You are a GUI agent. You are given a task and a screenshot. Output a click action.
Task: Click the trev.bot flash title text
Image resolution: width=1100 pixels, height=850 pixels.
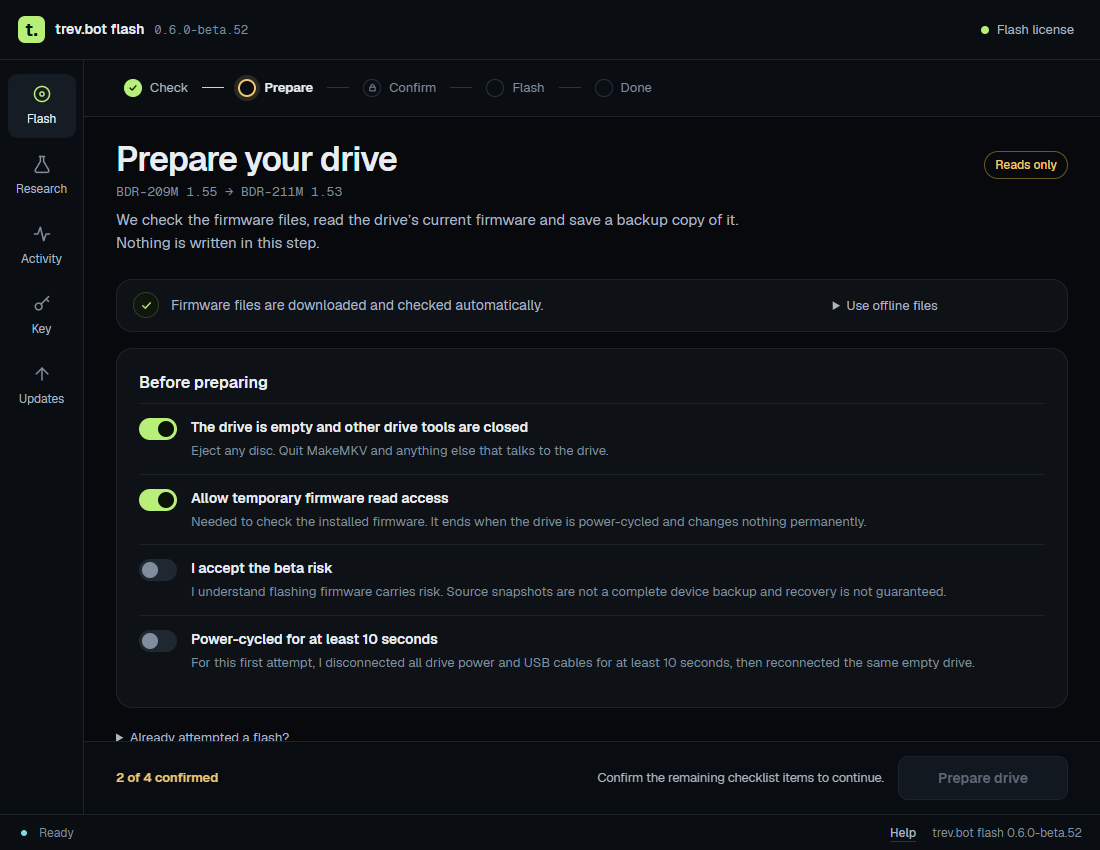[100, 29]
